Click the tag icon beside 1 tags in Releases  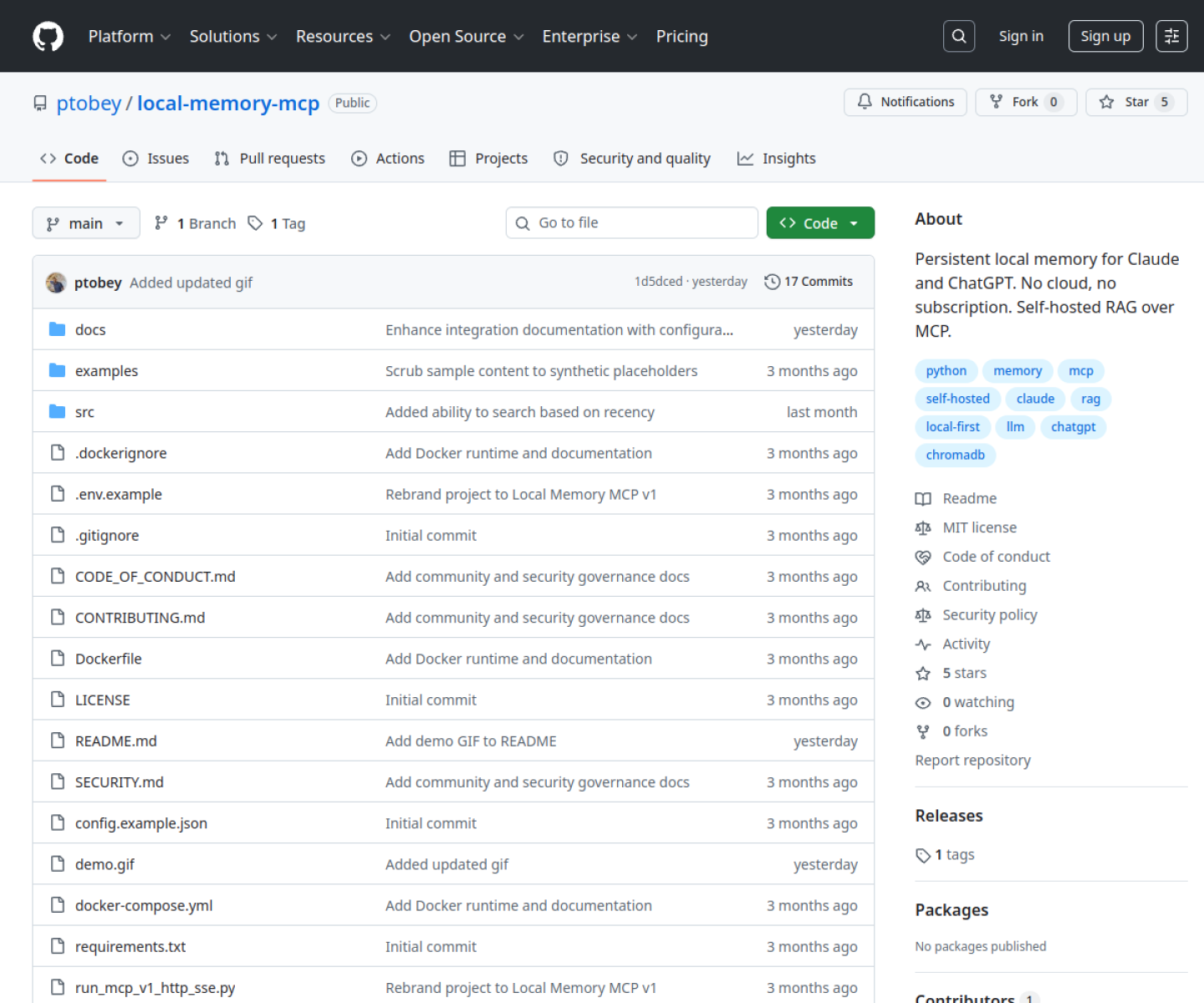(x=923, y=855)
